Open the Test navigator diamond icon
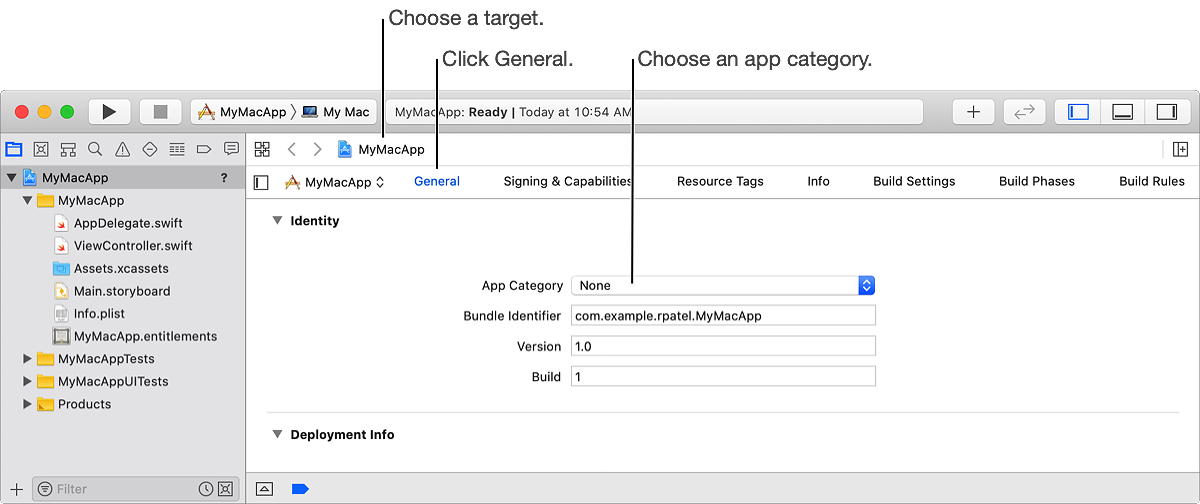This screenshot has height=504, width=1200. (x=150, y=149)
